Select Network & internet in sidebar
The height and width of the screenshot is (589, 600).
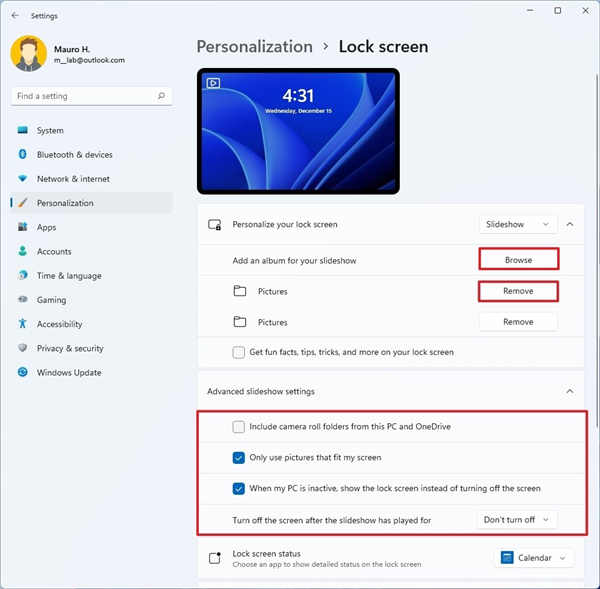(x=91, y=178)
